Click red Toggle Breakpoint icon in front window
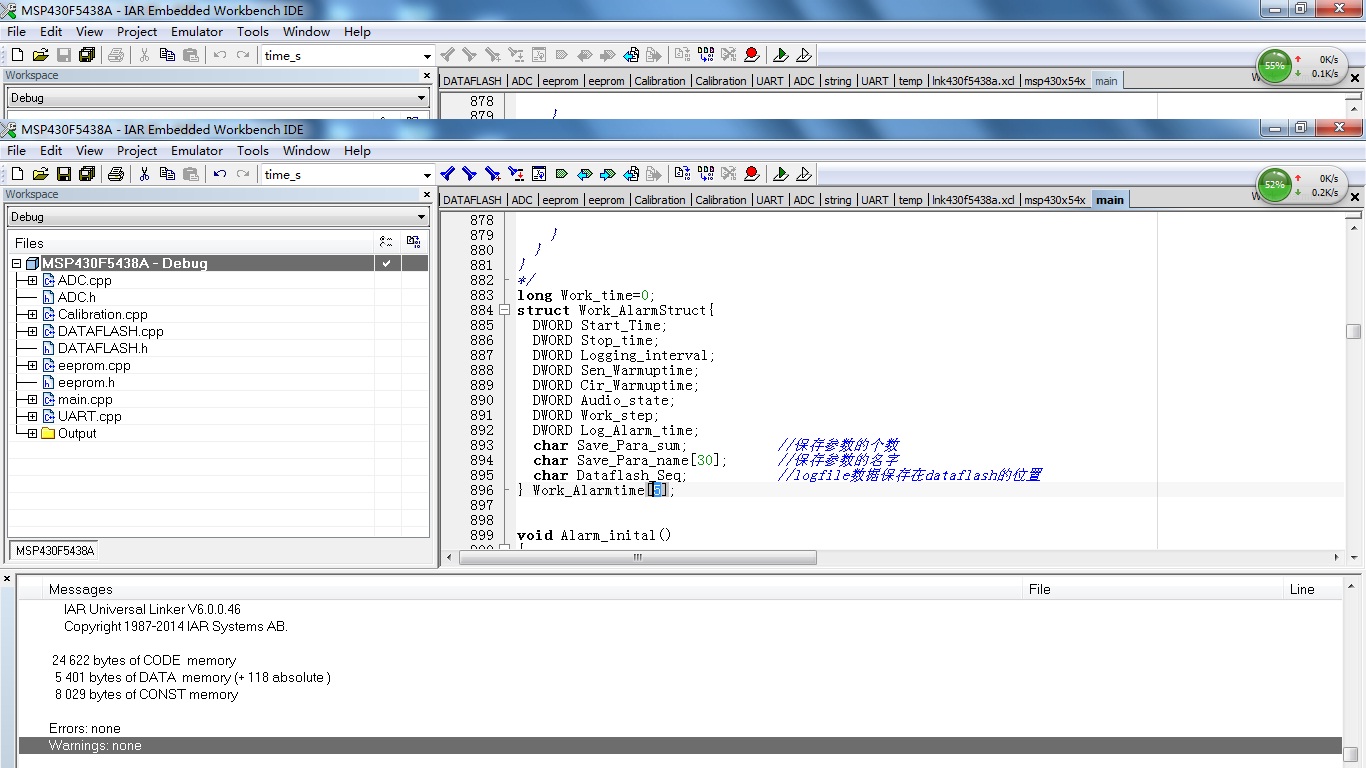1366x768 pixels. pyautogui.click(x=752, y=174)
